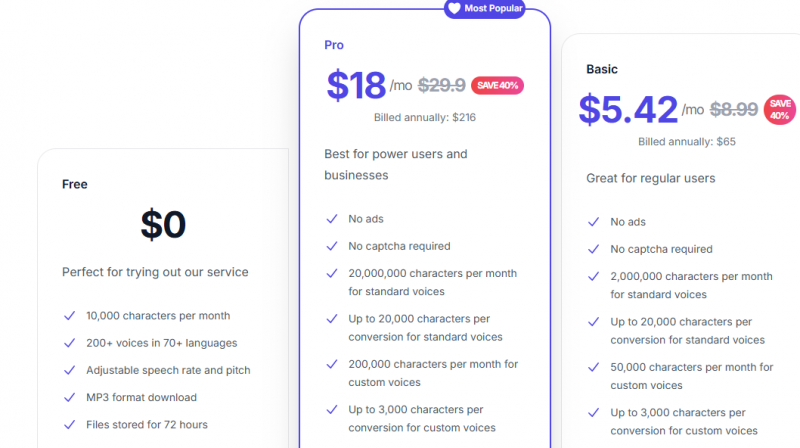
Task: Click the Basic plan SAVE 40% badge
Action: click(779, 110)
